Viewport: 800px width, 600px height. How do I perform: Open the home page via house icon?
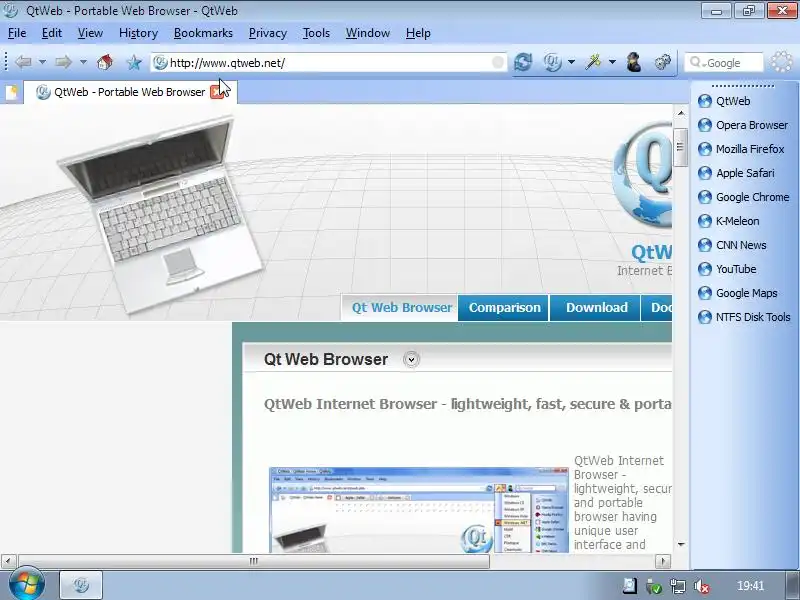coord(105,62)
